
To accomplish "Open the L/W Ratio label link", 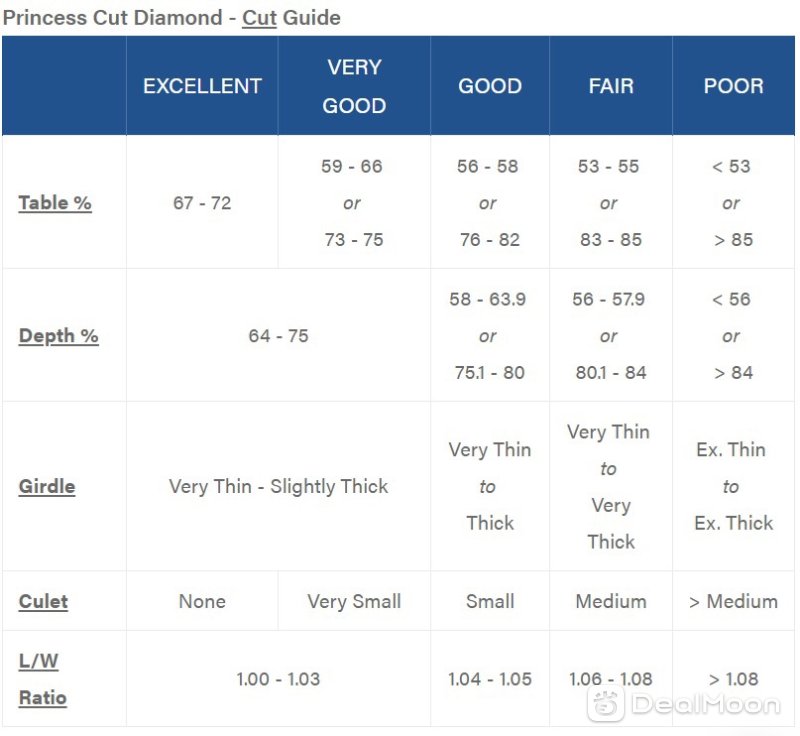I will coord(43,679).
